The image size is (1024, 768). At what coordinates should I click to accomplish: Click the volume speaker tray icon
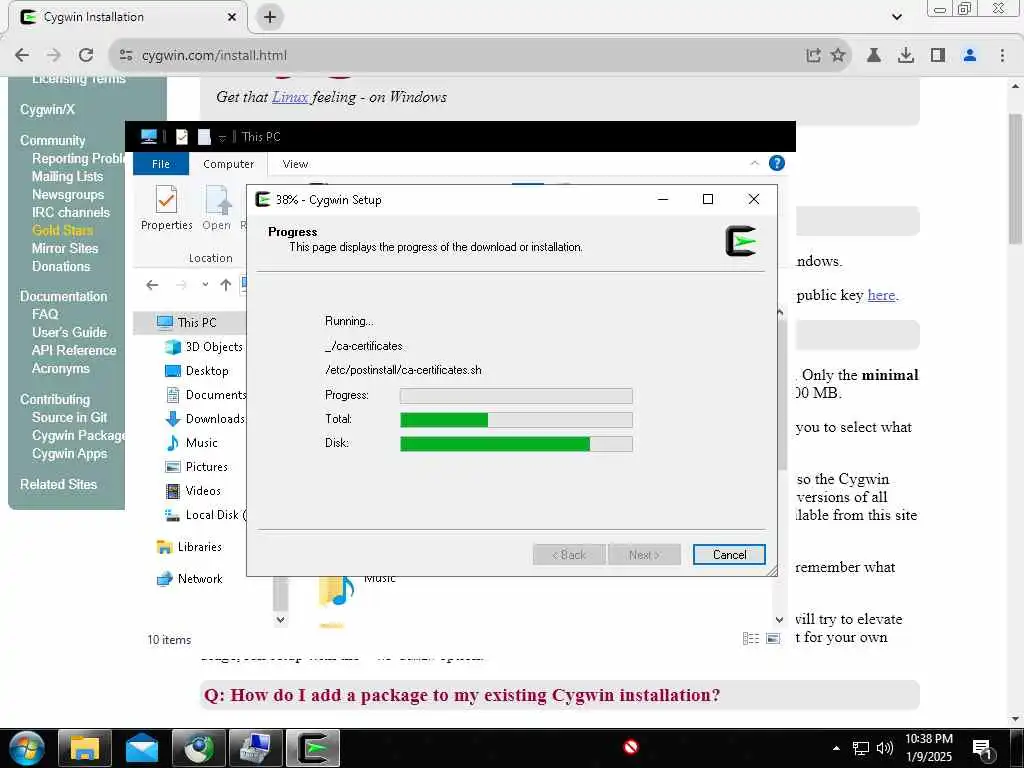[x=884, y=748]
